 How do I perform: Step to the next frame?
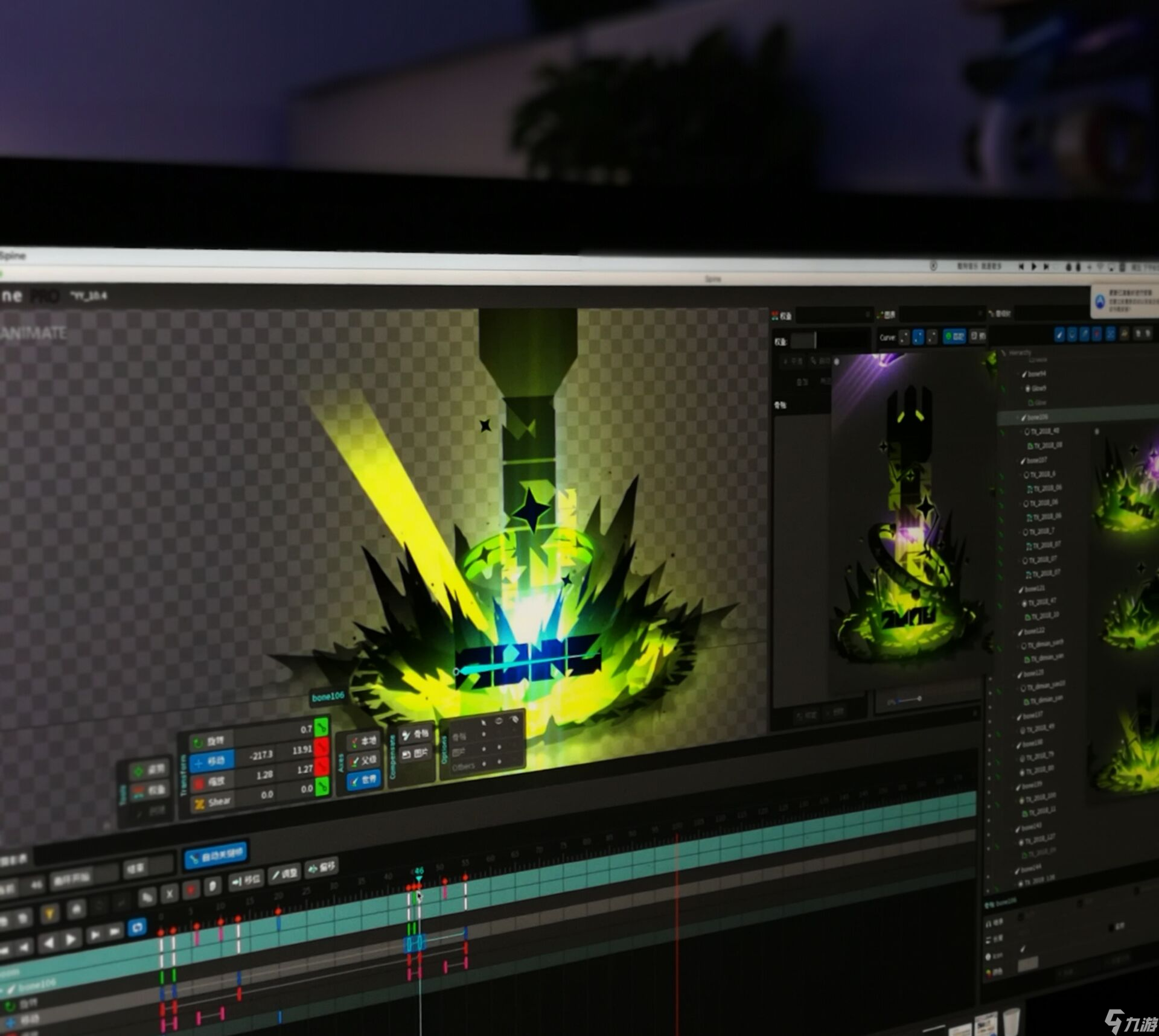tap(95, 935)
